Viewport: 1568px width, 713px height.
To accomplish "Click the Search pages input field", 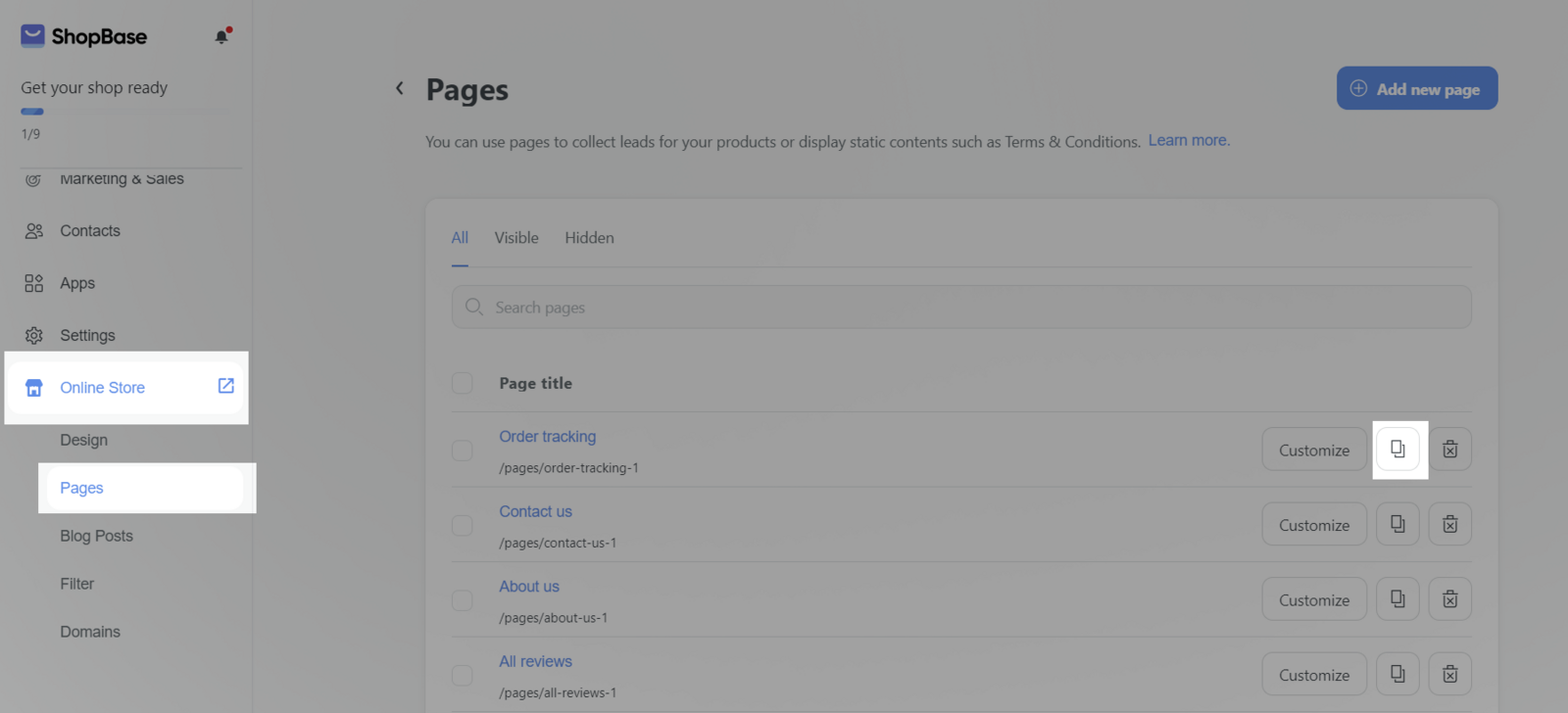I will click(961, 307).
